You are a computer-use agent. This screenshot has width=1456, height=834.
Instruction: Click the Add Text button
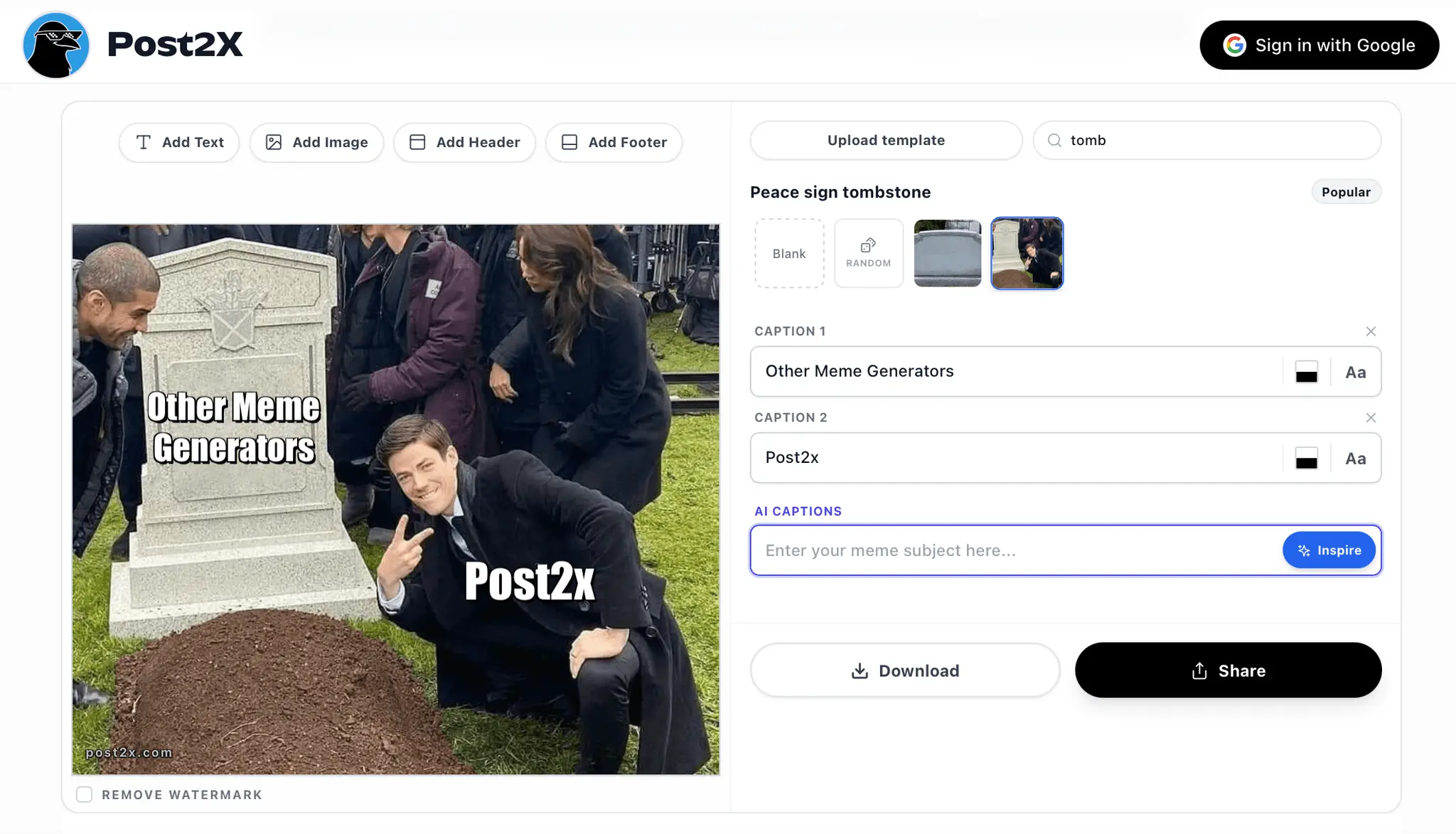(x=179, y=142)
